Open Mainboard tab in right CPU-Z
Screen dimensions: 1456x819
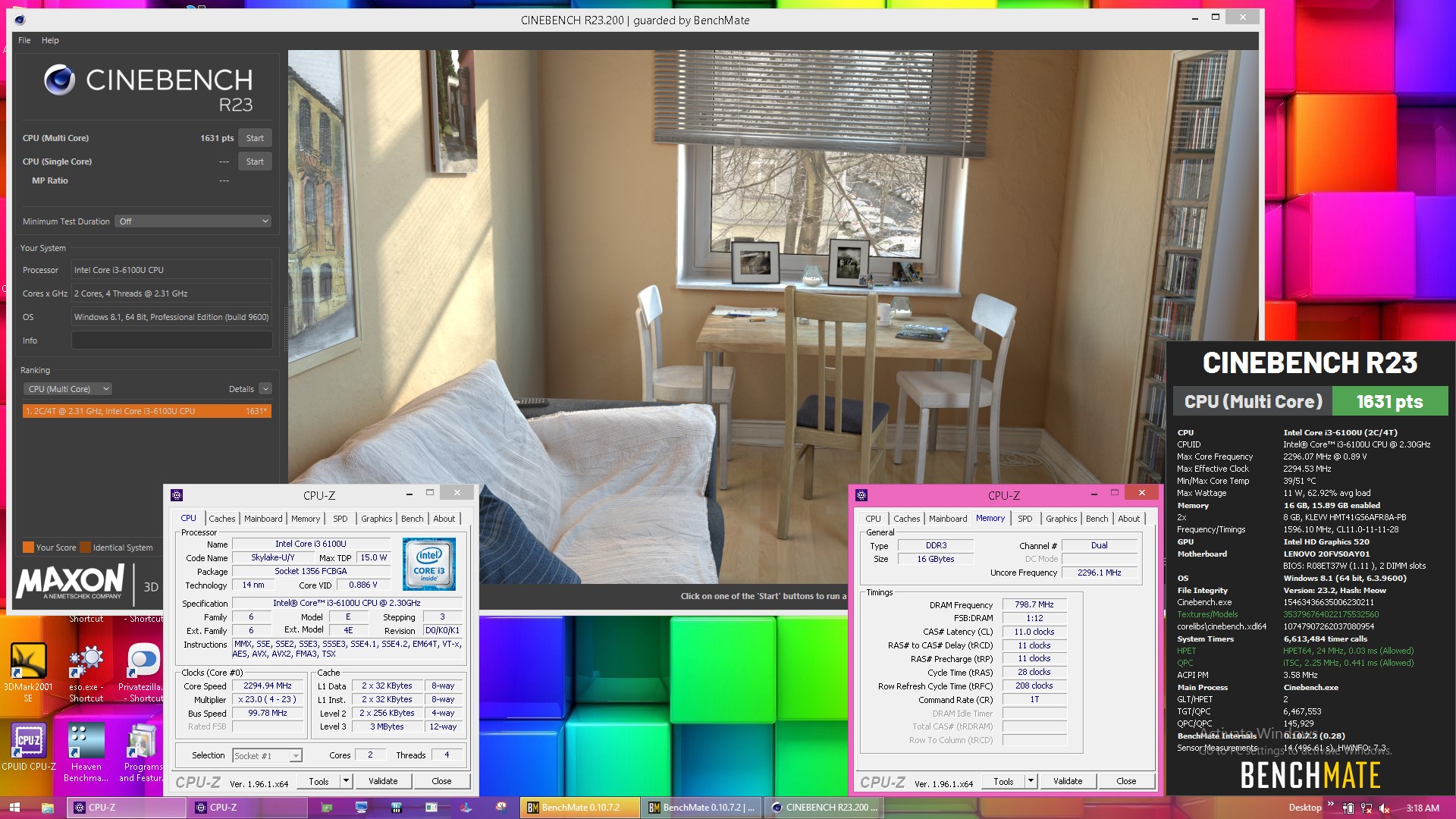[948, 519]
